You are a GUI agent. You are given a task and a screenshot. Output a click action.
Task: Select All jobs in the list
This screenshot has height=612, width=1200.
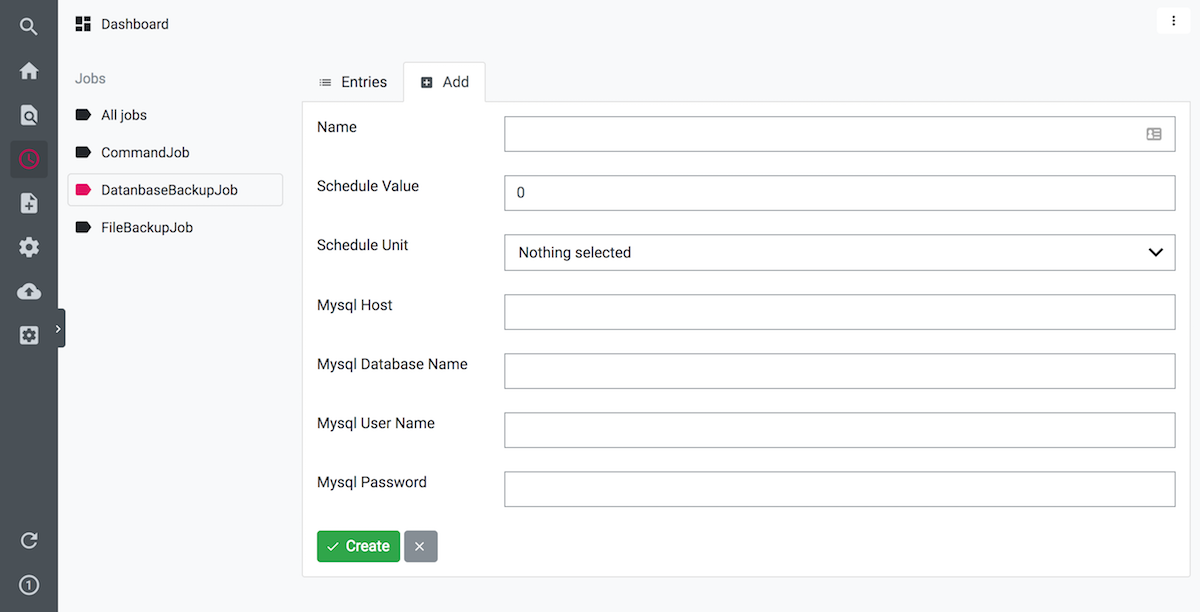click(x=124, y=115)
